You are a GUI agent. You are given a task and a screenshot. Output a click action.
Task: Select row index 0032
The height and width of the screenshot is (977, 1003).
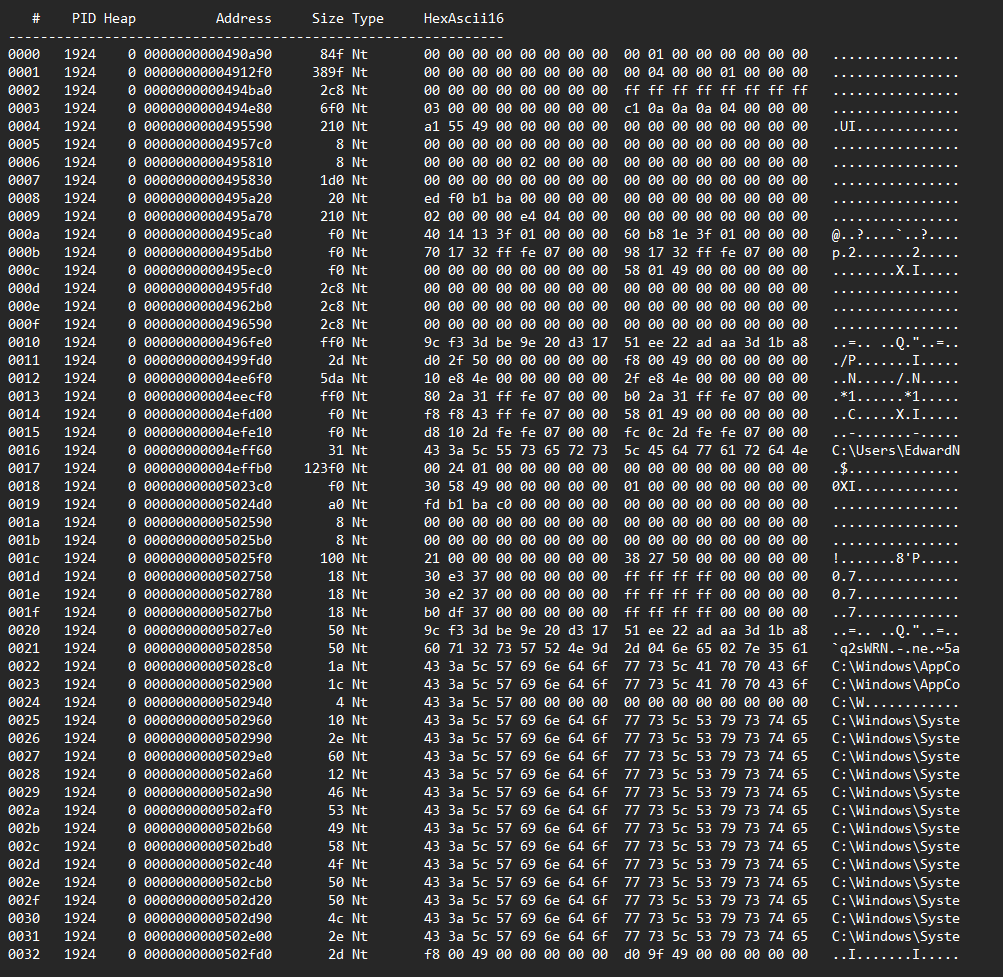[23, 954]
